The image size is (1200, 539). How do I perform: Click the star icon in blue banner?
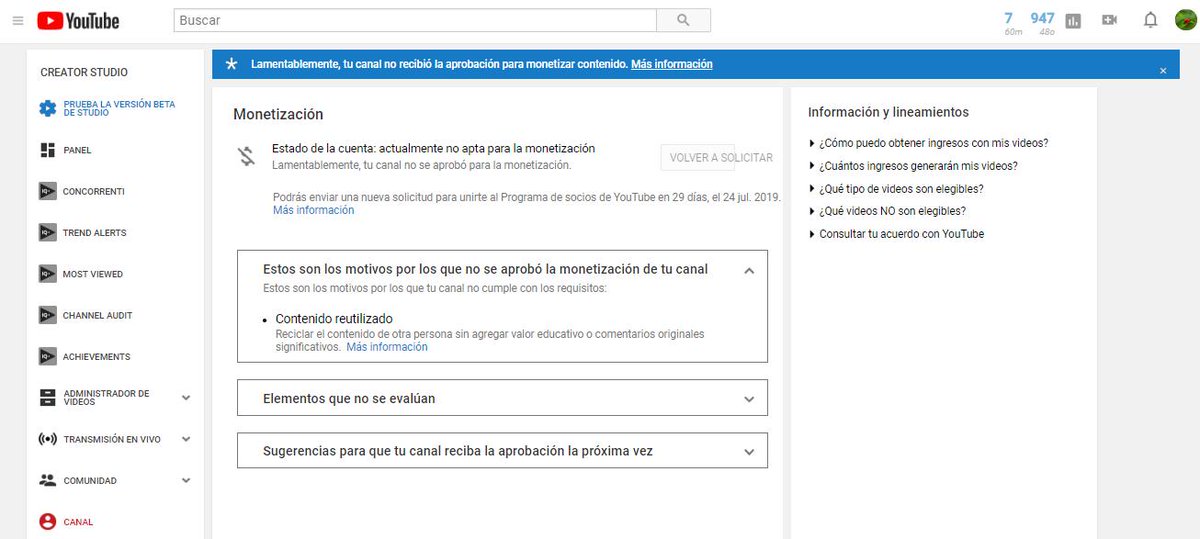[232, 64]
